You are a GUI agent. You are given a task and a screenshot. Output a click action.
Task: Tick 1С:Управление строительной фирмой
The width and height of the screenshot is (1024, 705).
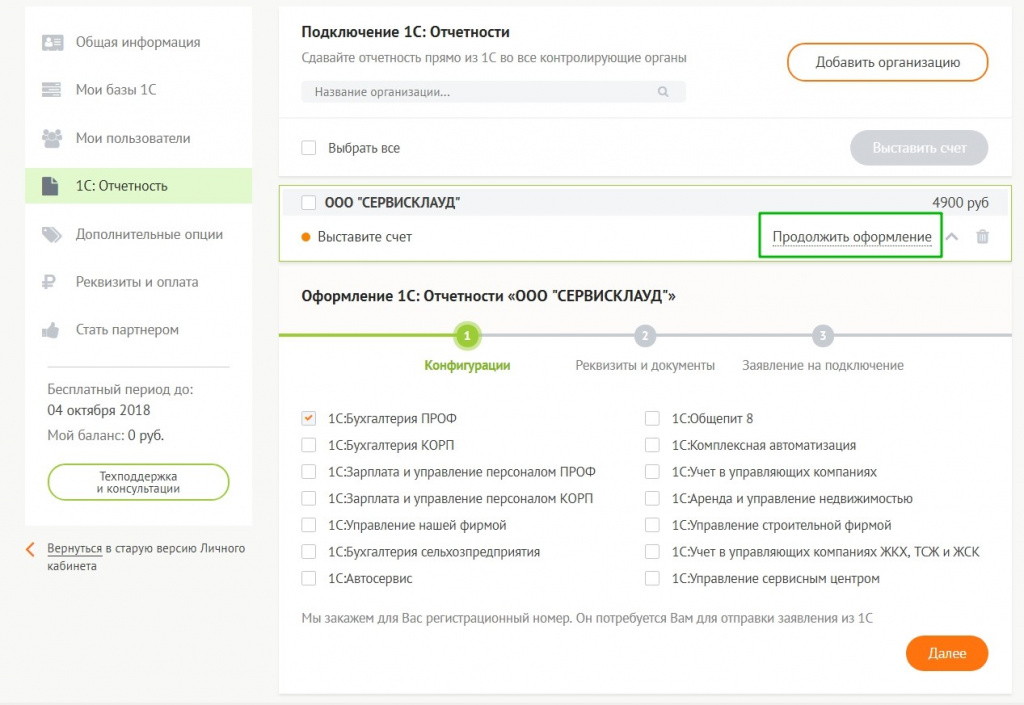click(652, 525)
